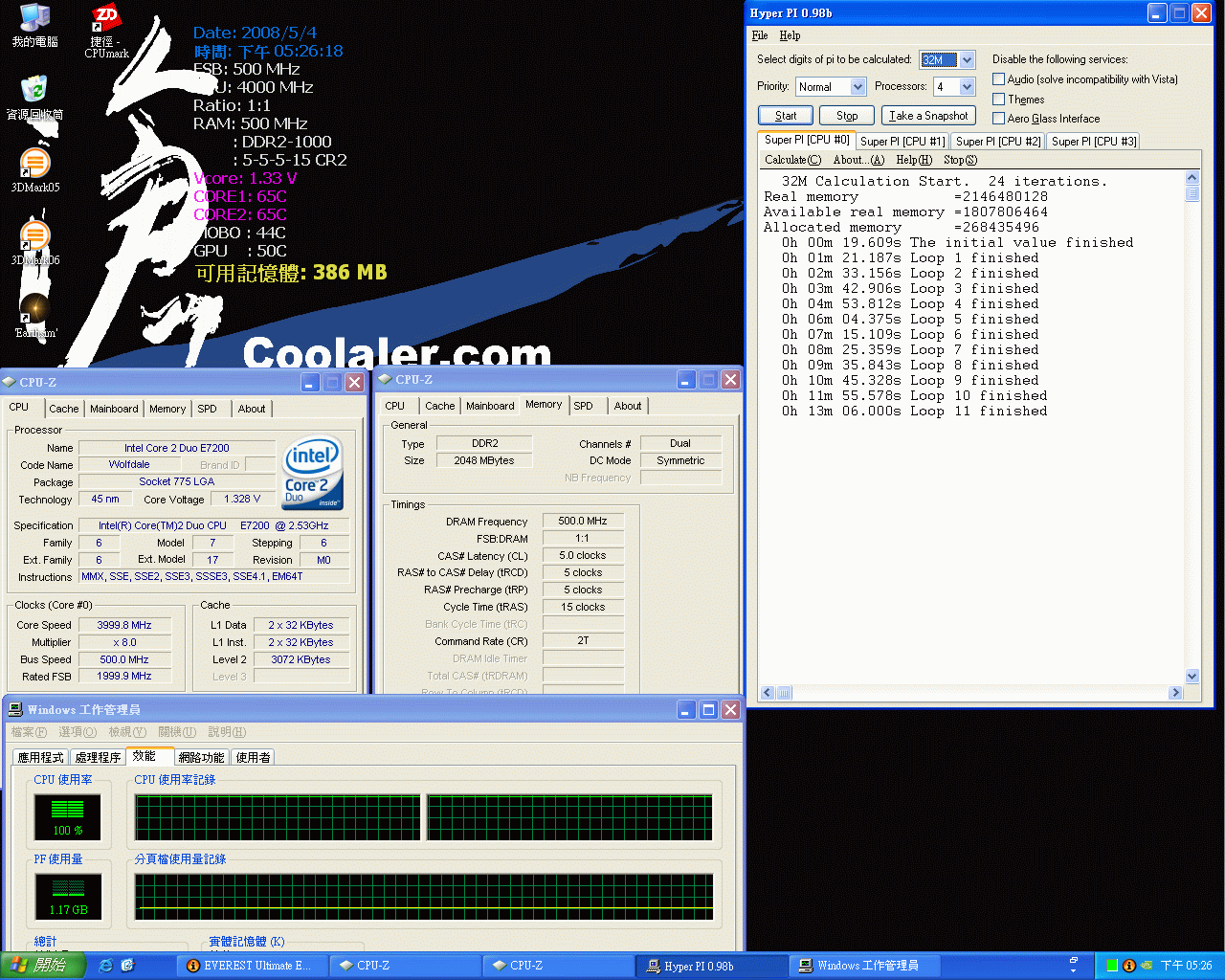Toggle the Themes checkbox

tap(999, 100)
